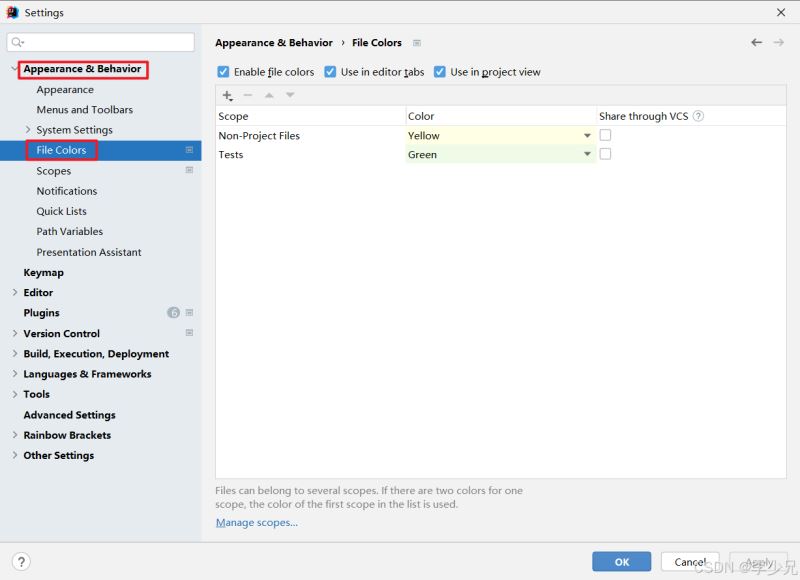800x580 pixels.
Task: Click the Plugins update count badge
Action: [173, 312]
